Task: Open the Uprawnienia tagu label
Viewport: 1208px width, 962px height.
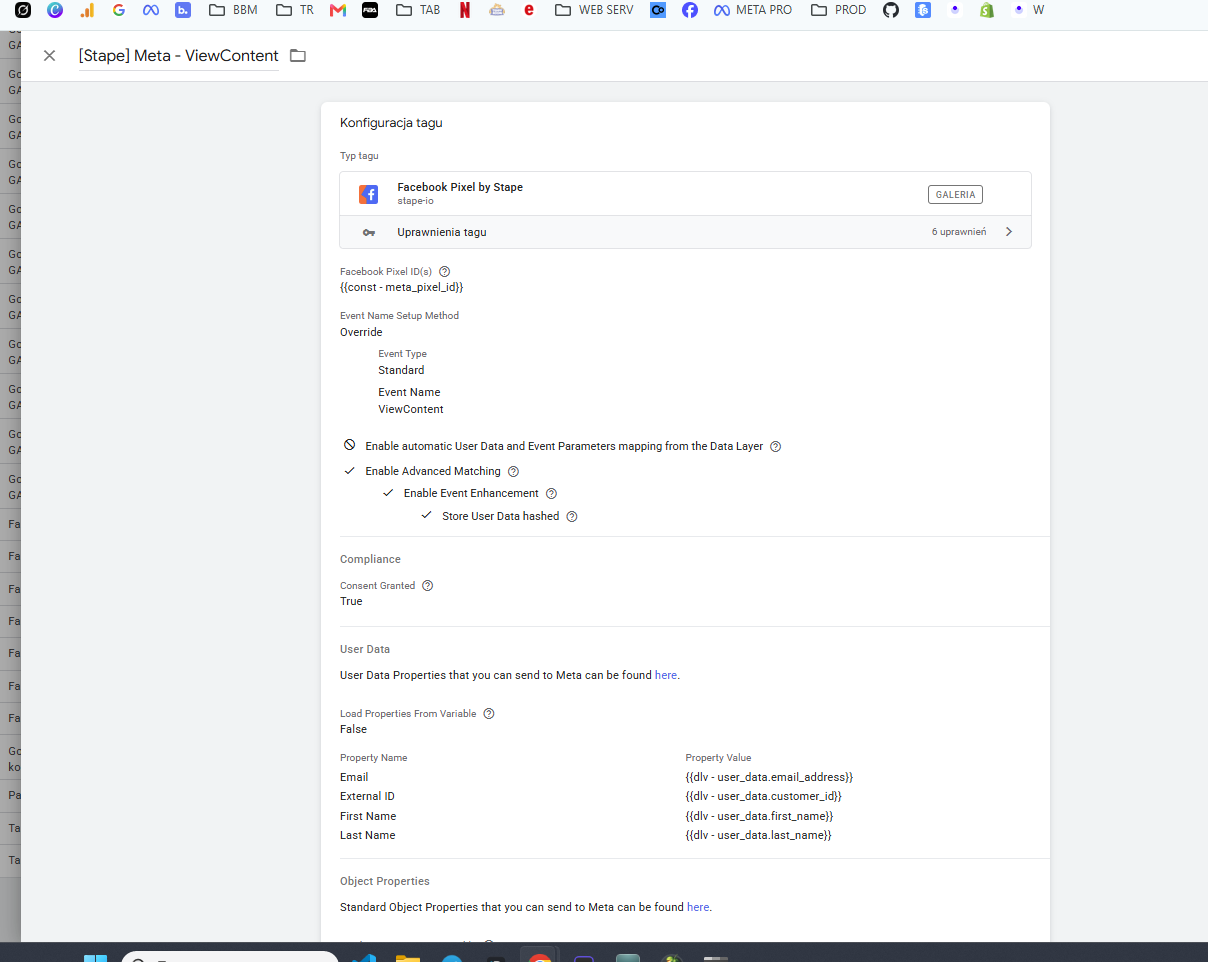Action: [442, 232]
